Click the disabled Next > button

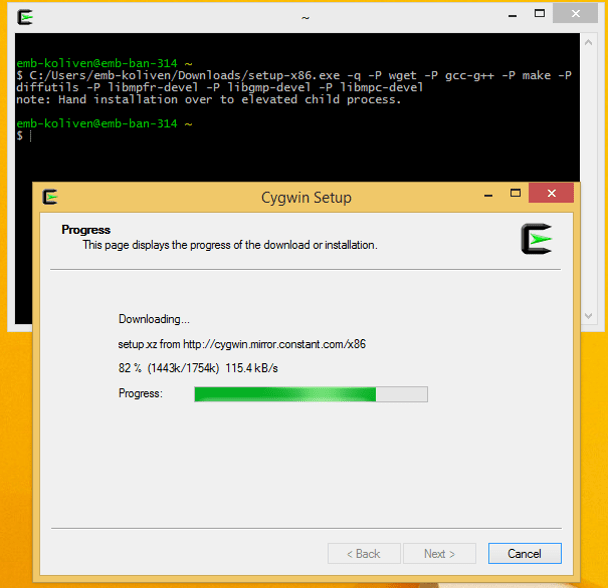click(x=439, y=553)
